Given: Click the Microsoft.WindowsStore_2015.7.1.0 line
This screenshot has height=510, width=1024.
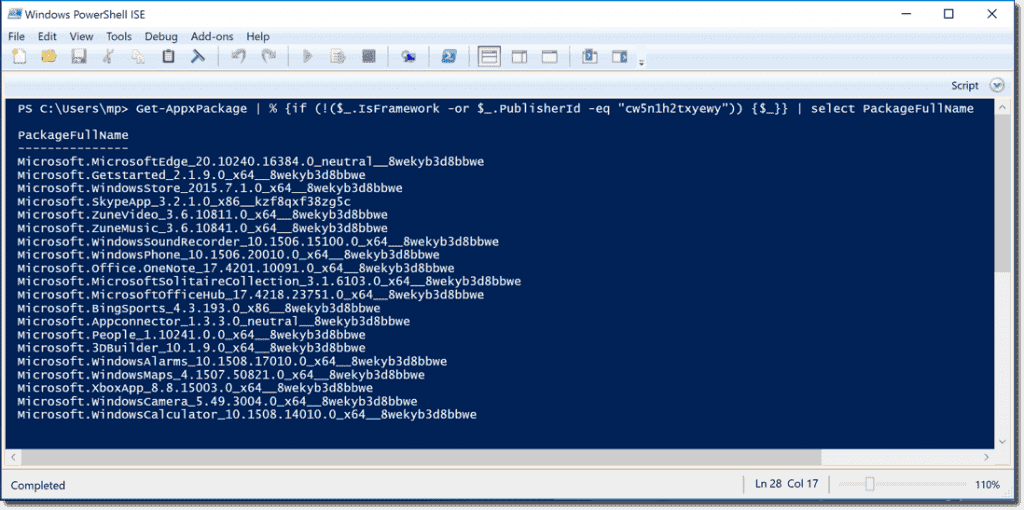Looking at the screenshot, I should tap(210, 188).
